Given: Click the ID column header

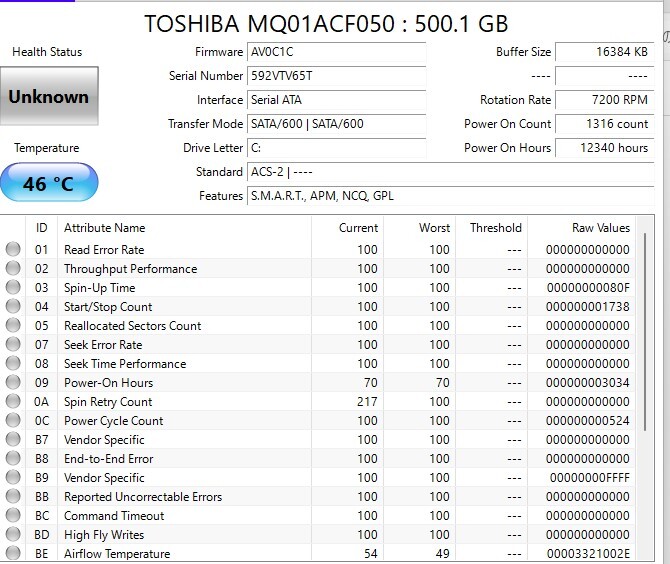Looking at the screenshot, I should coord(41,228).
